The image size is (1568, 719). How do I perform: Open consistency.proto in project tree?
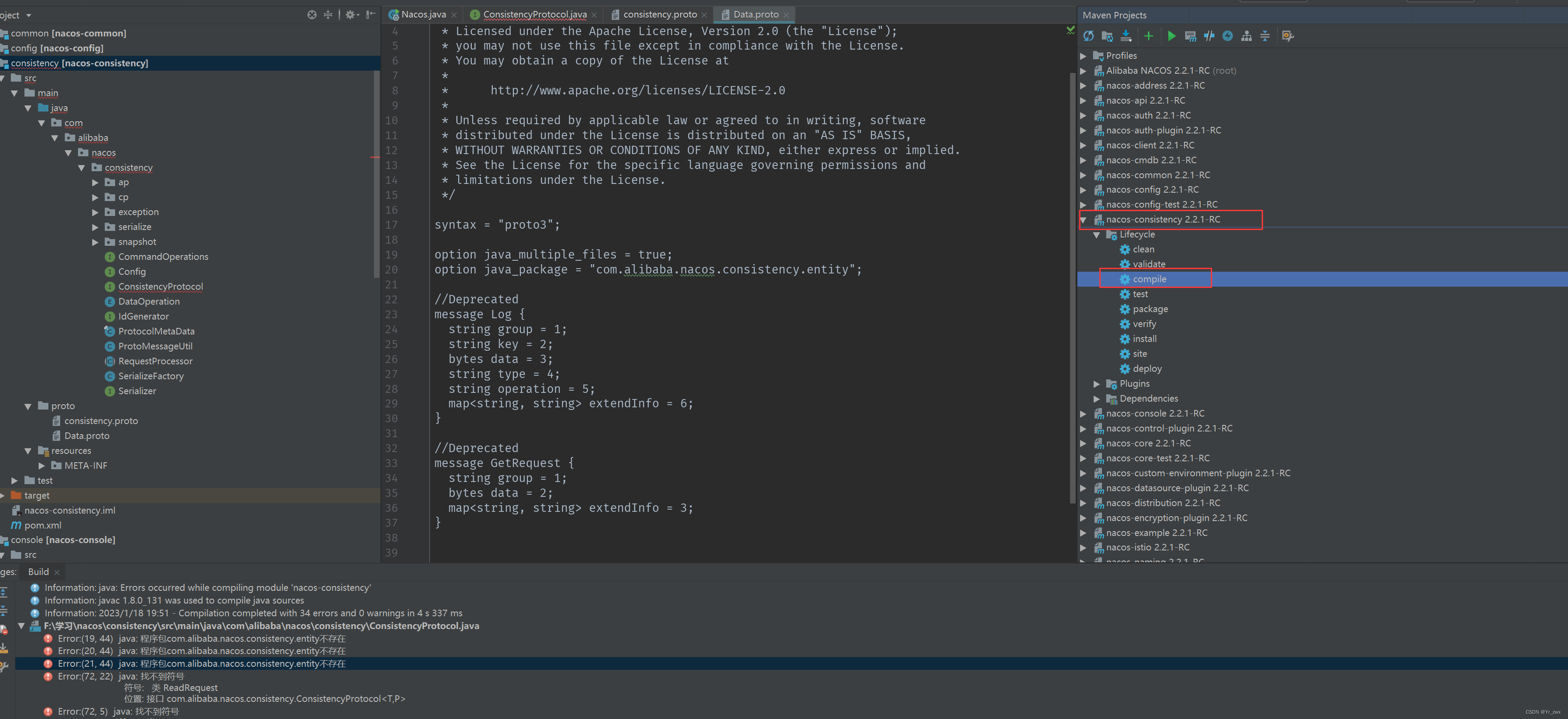[101, 421]
